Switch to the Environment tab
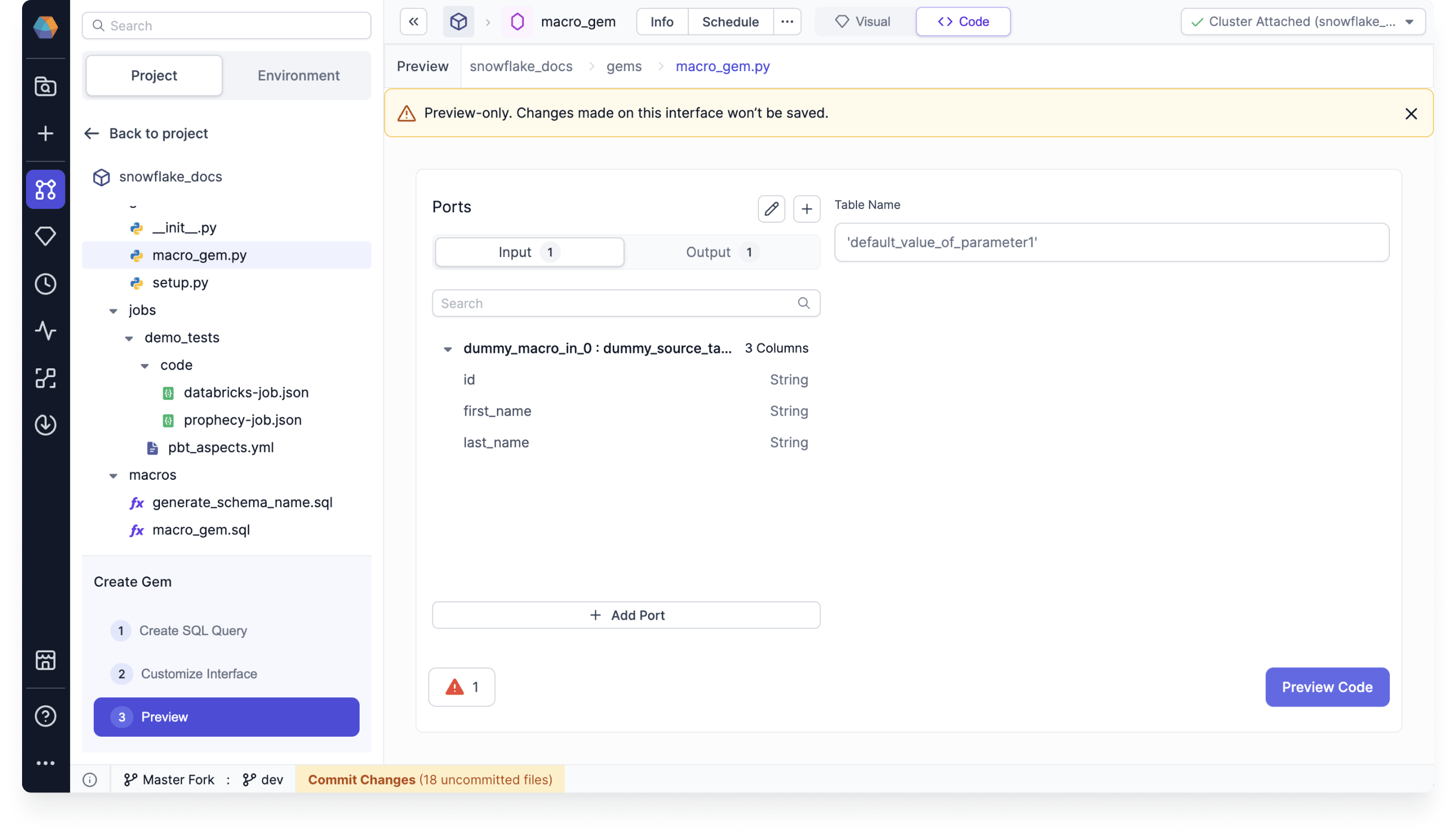This screenshot has width=1456, height=837. (298, 76)
